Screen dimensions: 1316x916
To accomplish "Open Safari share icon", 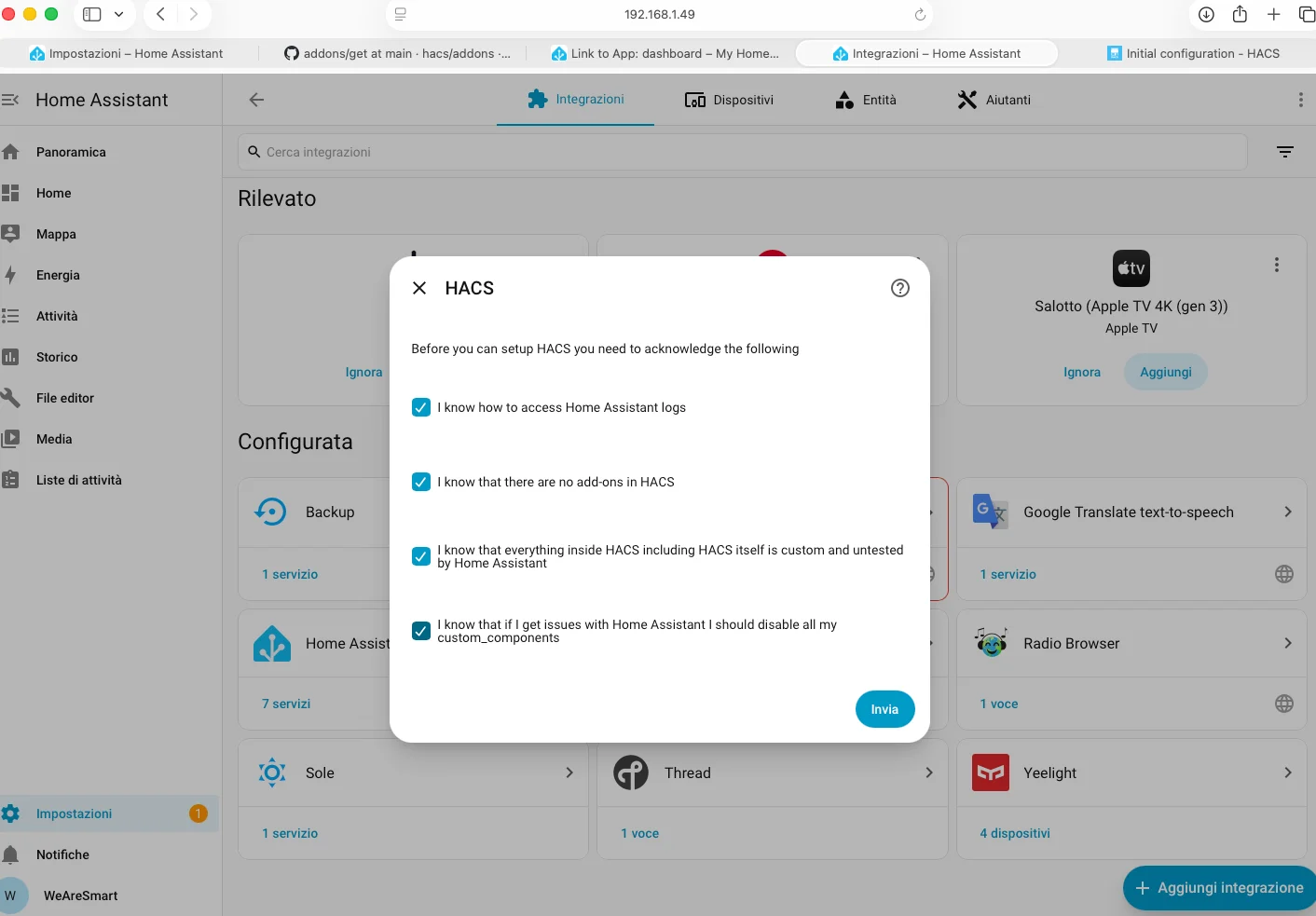I will (1240, 14).
